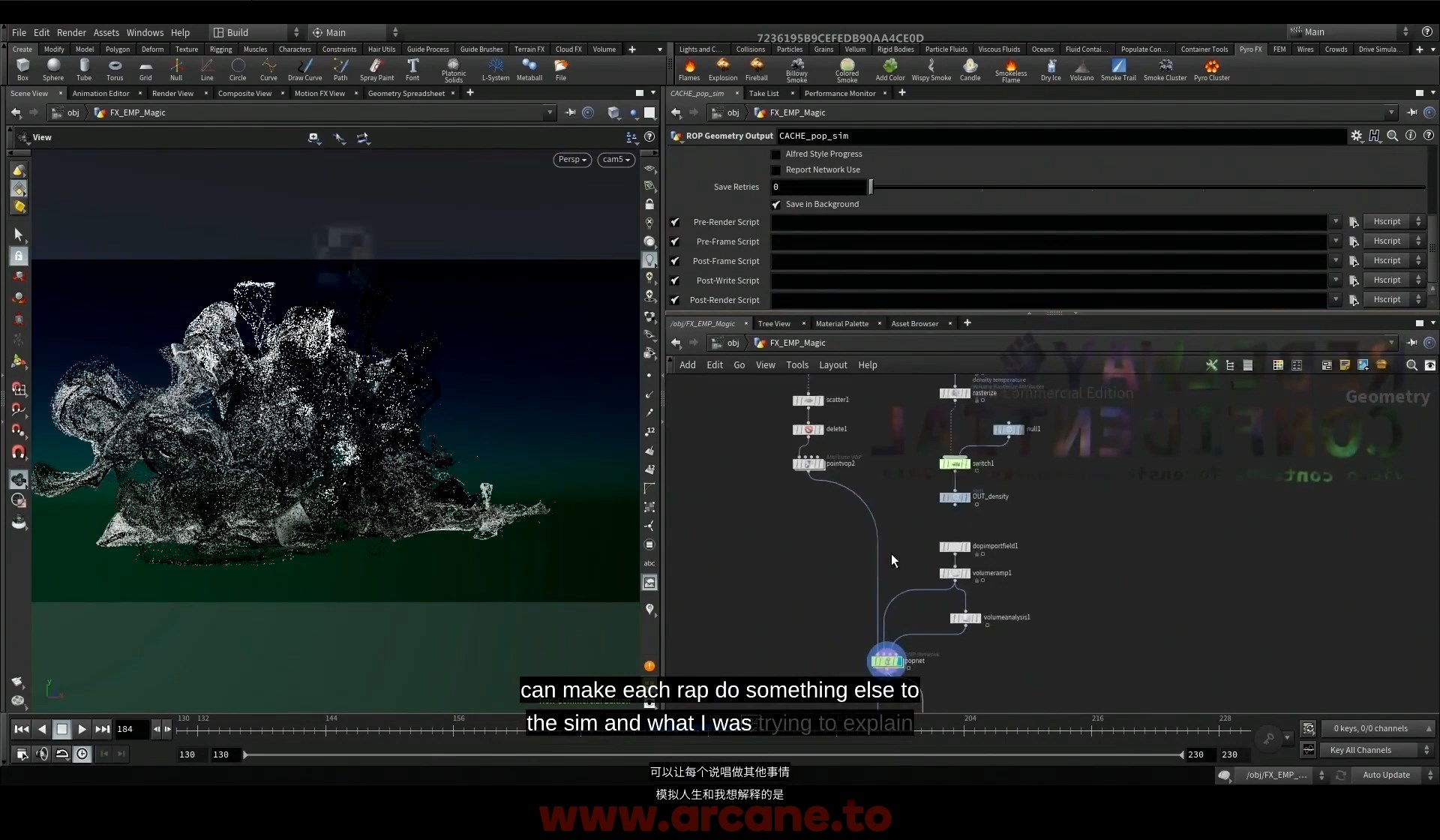Click the node name field CACHE_pop_sim

pyautogui.click(x=1060, y=136)
